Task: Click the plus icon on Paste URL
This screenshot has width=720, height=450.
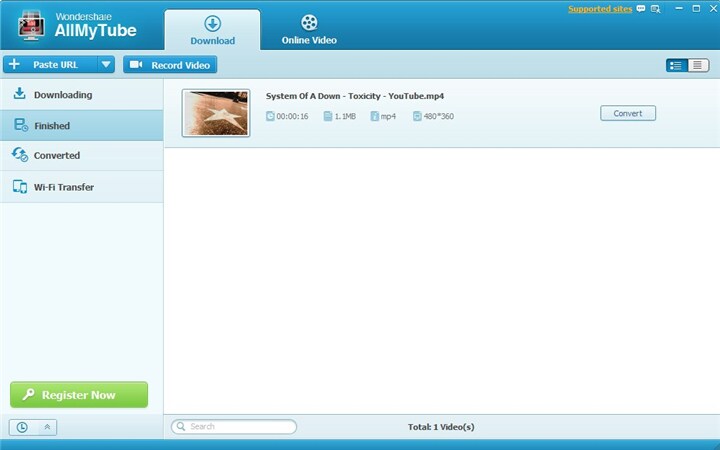Action: 14,64
